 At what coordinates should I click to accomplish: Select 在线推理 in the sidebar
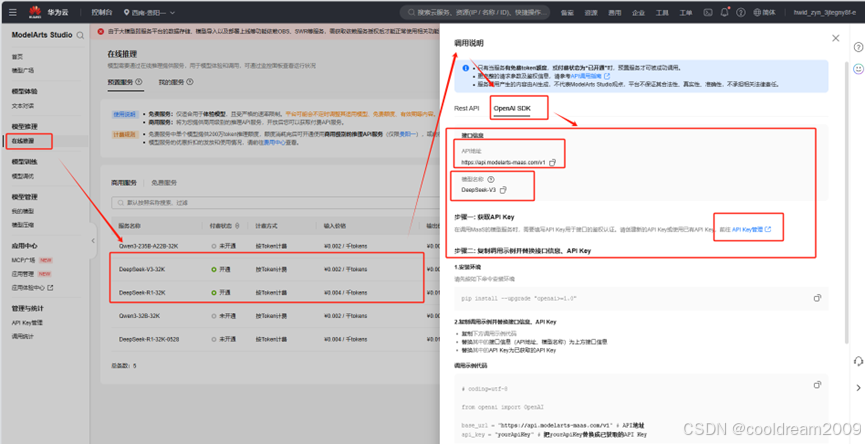[23, 141]
